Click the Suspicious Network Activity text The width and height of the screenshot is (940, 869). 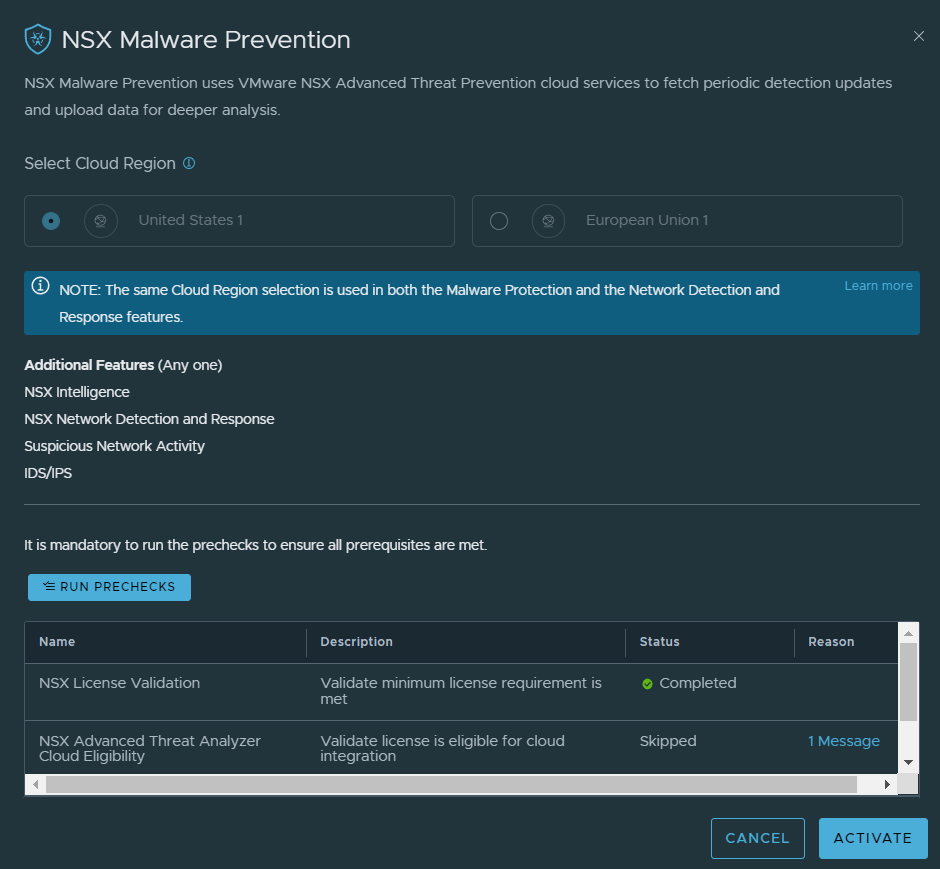coord(115,446)
